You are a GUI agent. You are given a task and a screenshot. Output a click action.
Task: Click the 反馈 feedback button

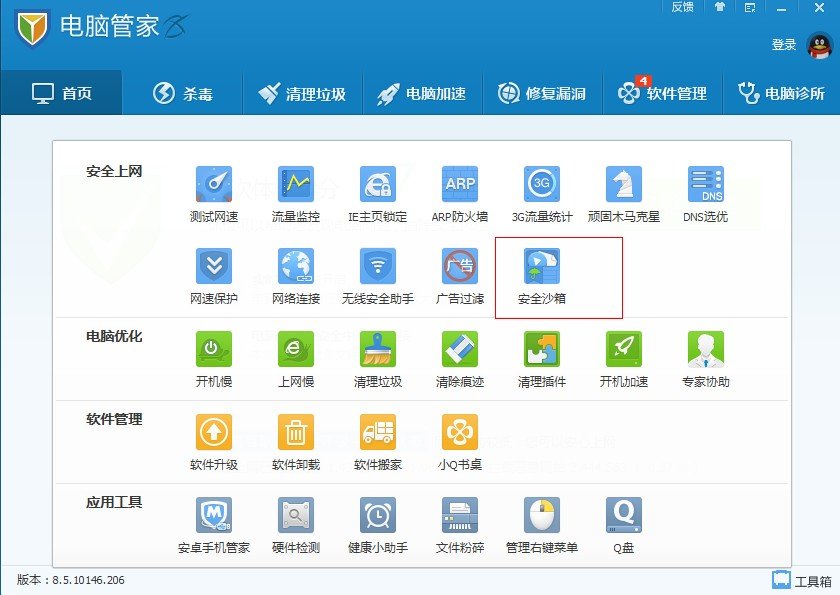point(682,7)
